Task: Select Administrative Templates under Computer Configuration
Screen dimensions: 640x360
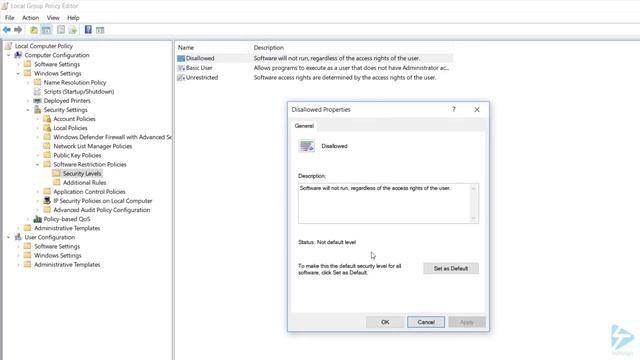Action: point(67,228)
